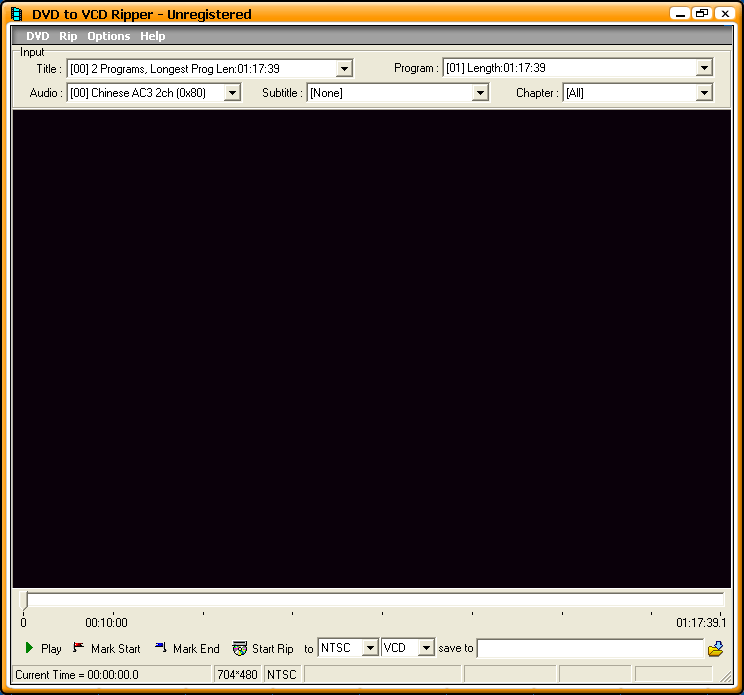Click the '[01] Length:01:17:39' program value
The image size is (744, 695).
pyautogui.click(x=496, y=68)
